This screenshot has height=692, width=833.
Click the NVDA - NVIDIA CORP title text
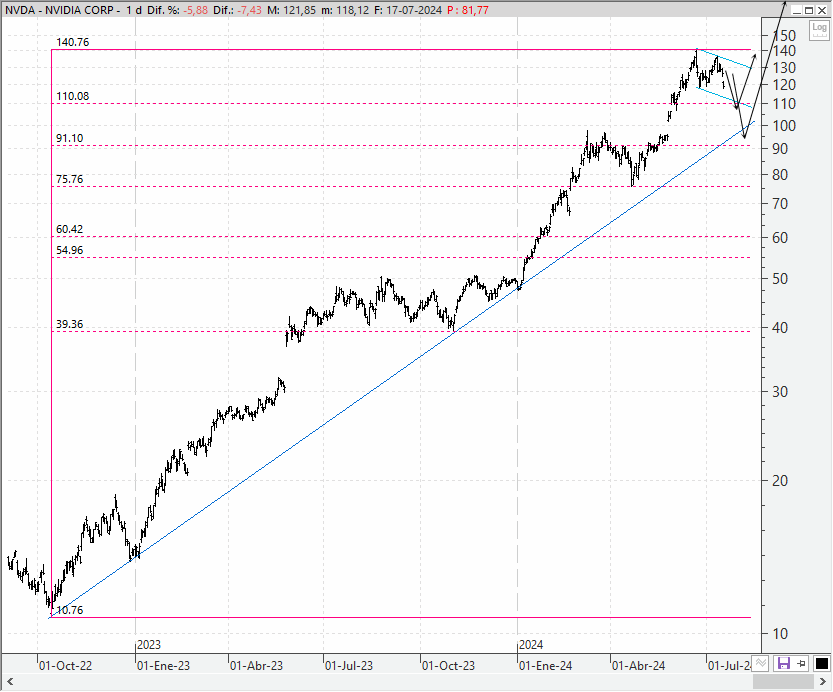tap(59, 10)
